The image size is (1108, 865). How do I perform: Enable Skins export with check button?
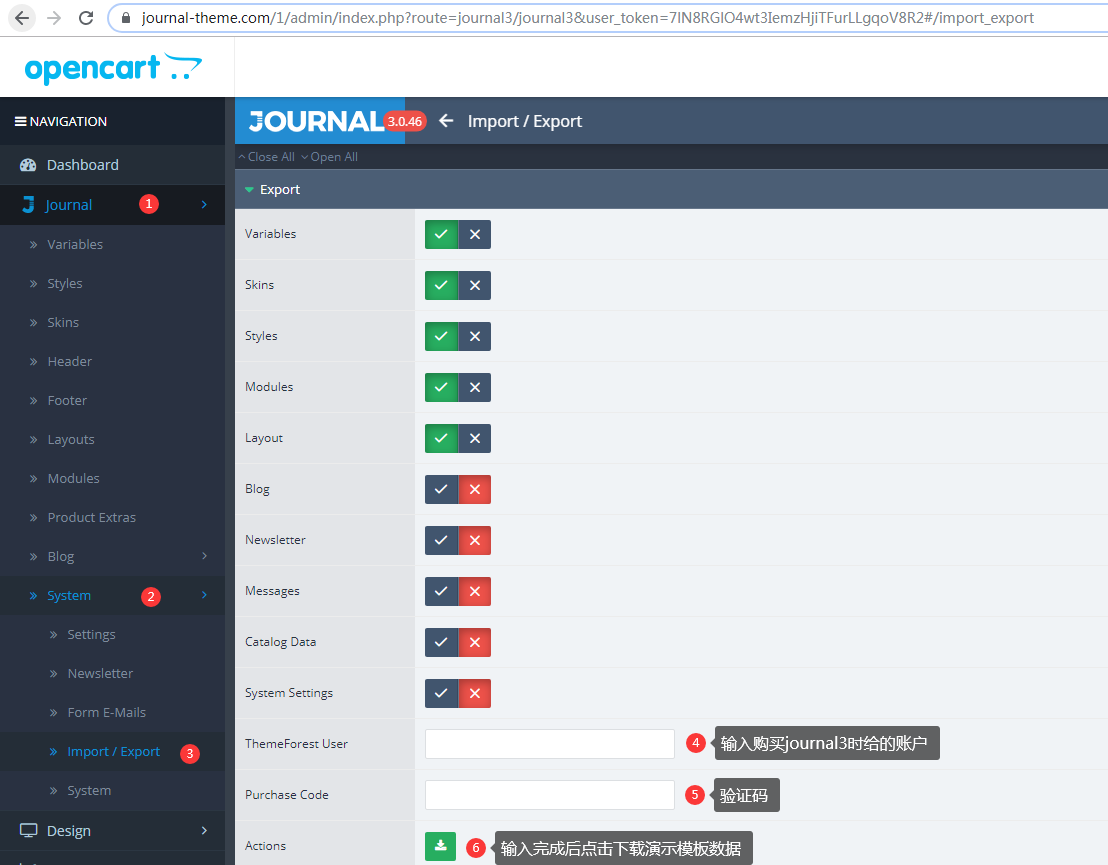[x=441, y=286]
